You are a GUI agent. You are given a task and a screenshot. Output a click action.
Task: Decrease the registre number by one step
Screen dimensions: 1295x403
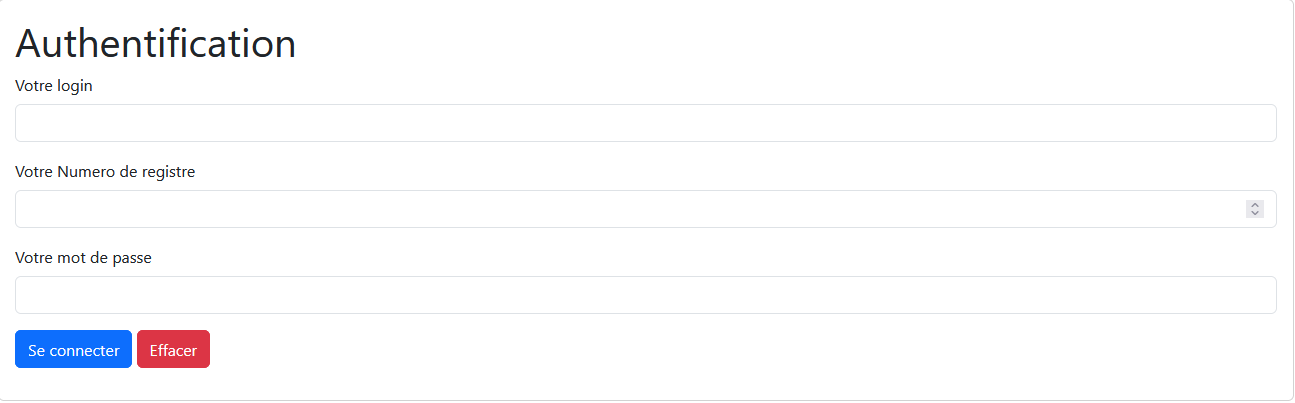(x=1255, y=213)
